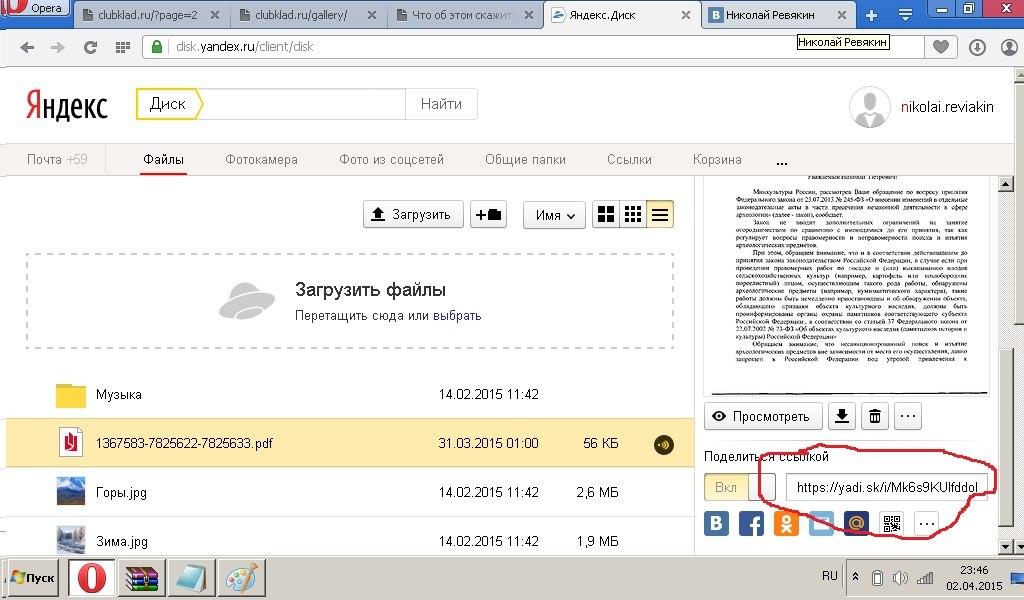Bookmark the page with the heart icon

pyautogui.click(x=940, y=47)
